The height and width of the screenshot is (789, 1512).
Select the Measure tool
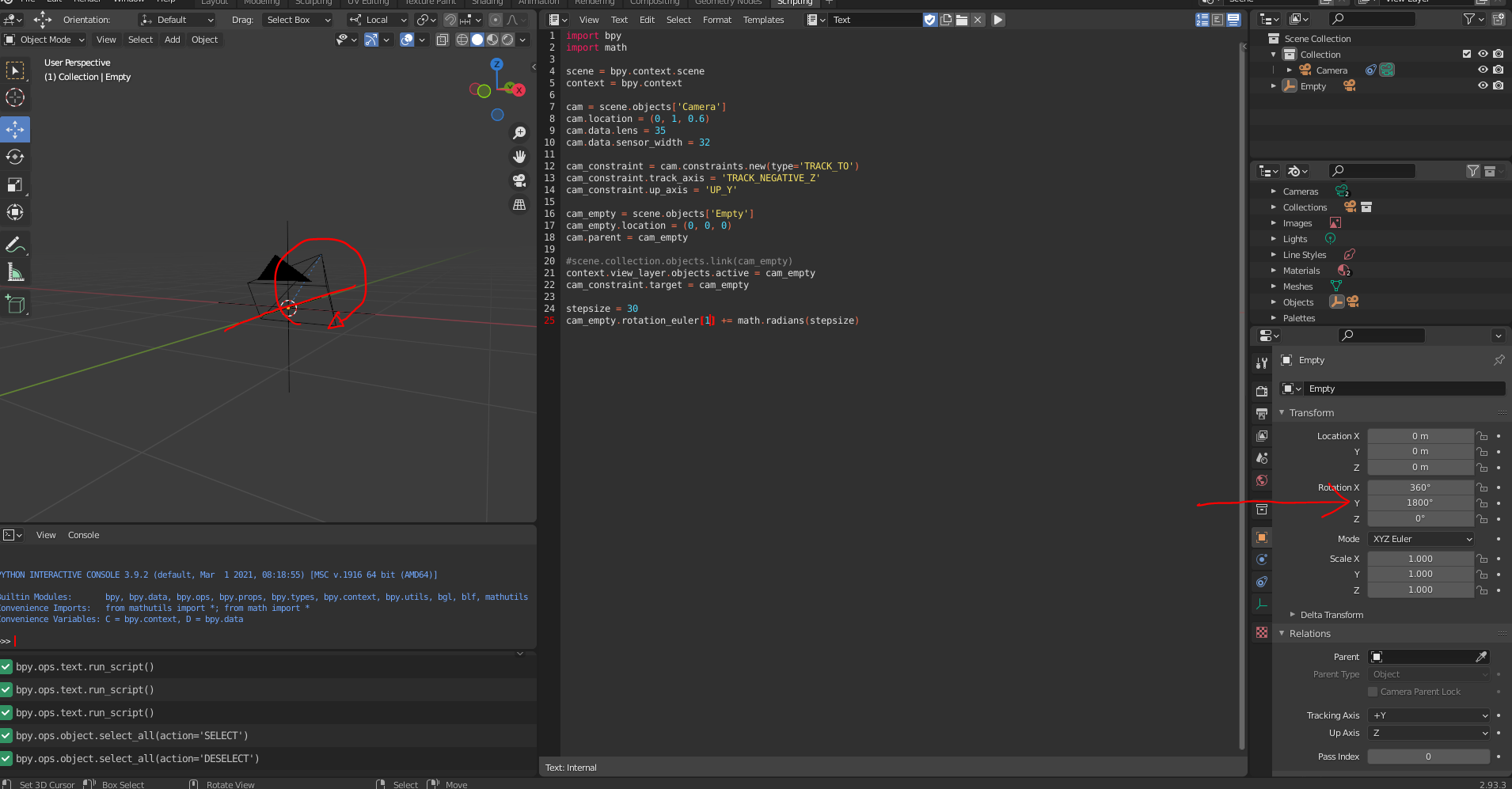[15, 272]
